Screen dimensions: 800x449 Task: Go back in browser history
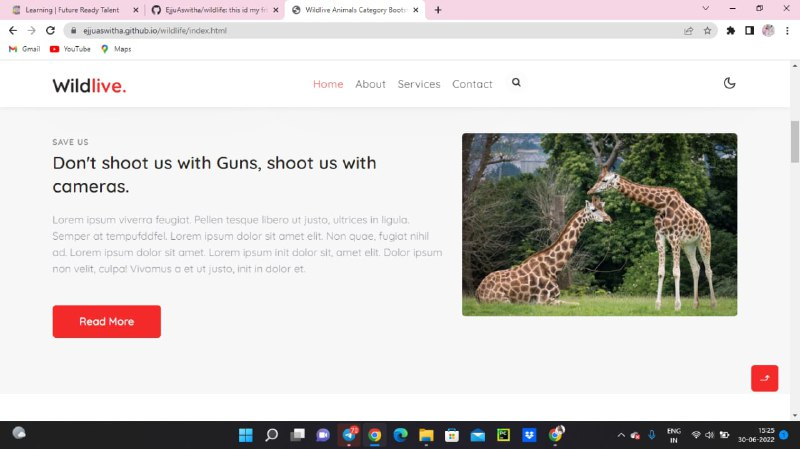(13, 31)
